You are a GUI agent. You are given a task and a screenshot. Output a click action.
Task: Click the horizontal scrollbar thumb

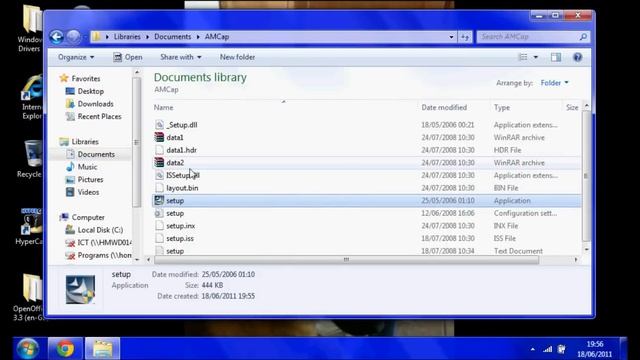[346, 260]
